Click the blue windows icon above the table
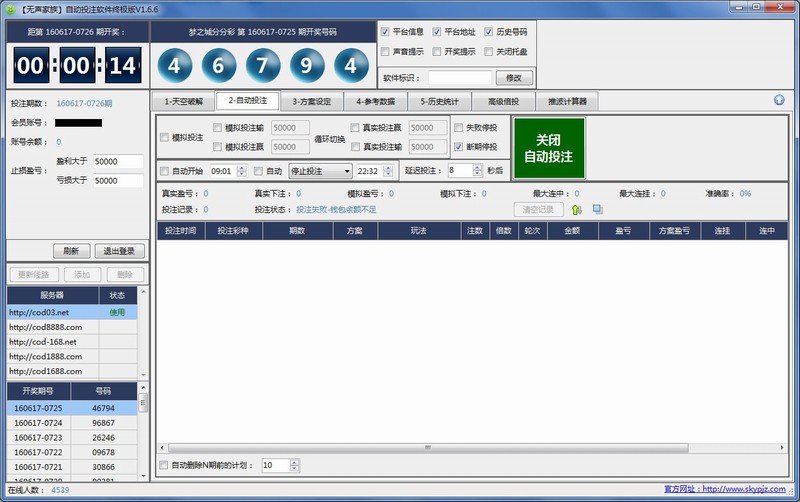Screen dimensions: 800x502 [x=597, y=210]
